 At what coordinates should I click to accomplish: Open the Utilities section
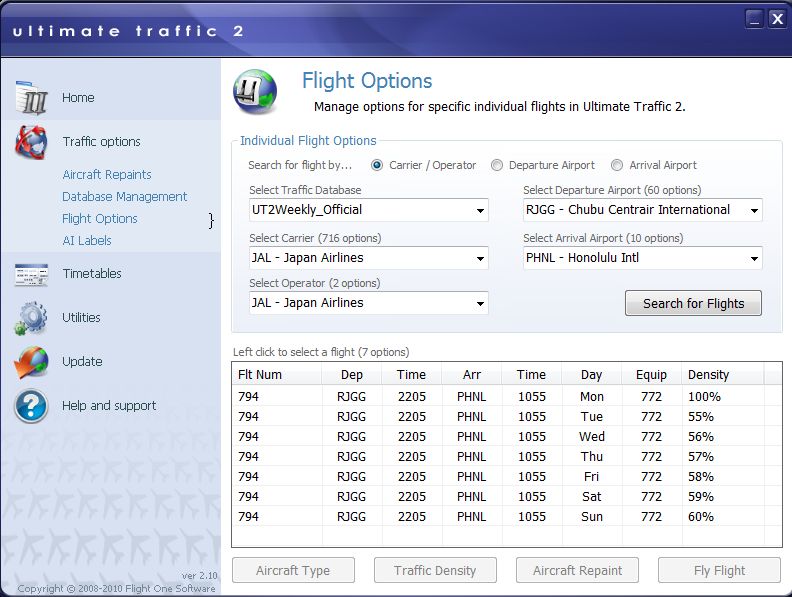pos(81,317)
